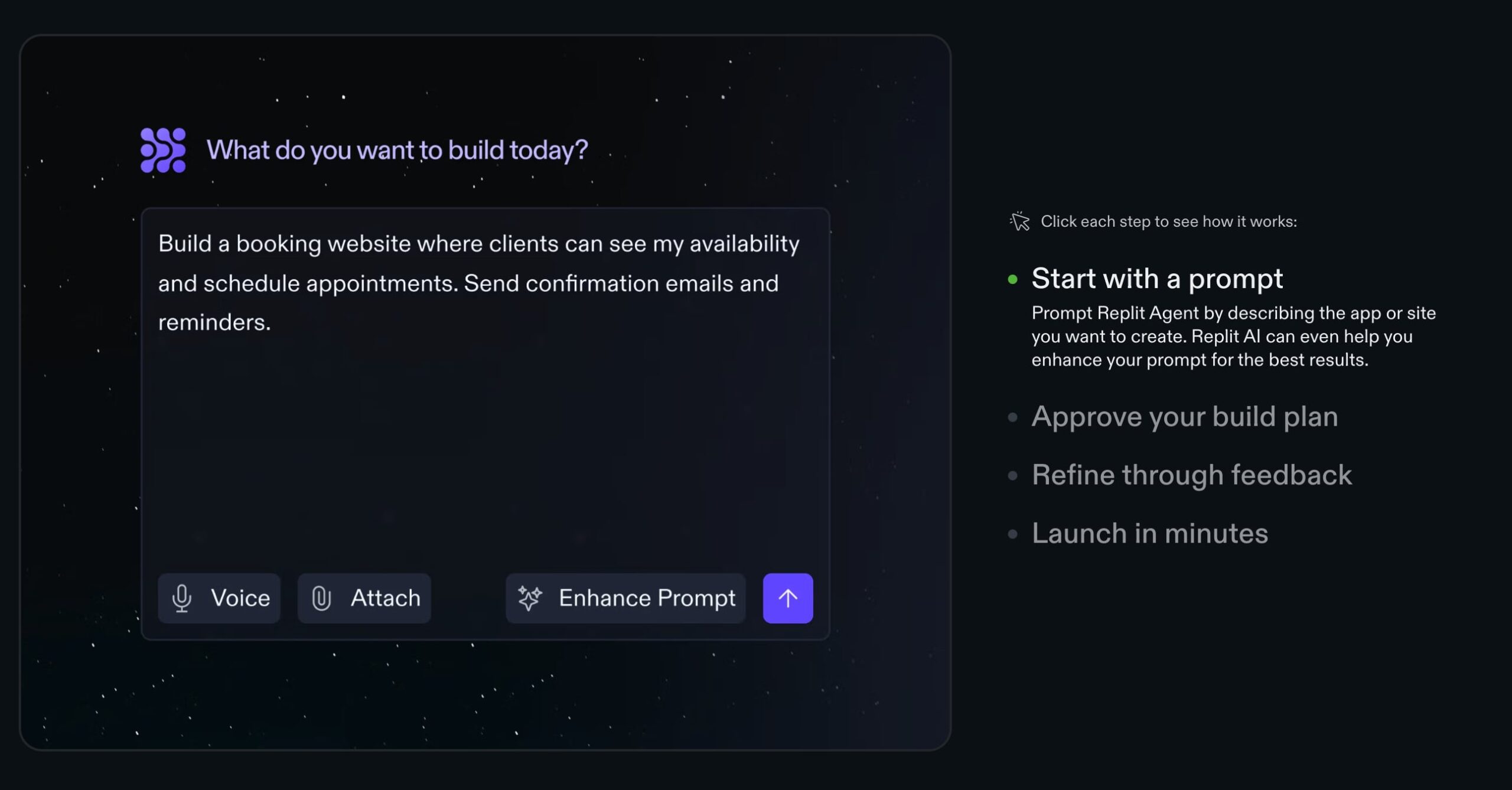Click the Voice button
The image size is (1512, 790).
click(219, 598)
